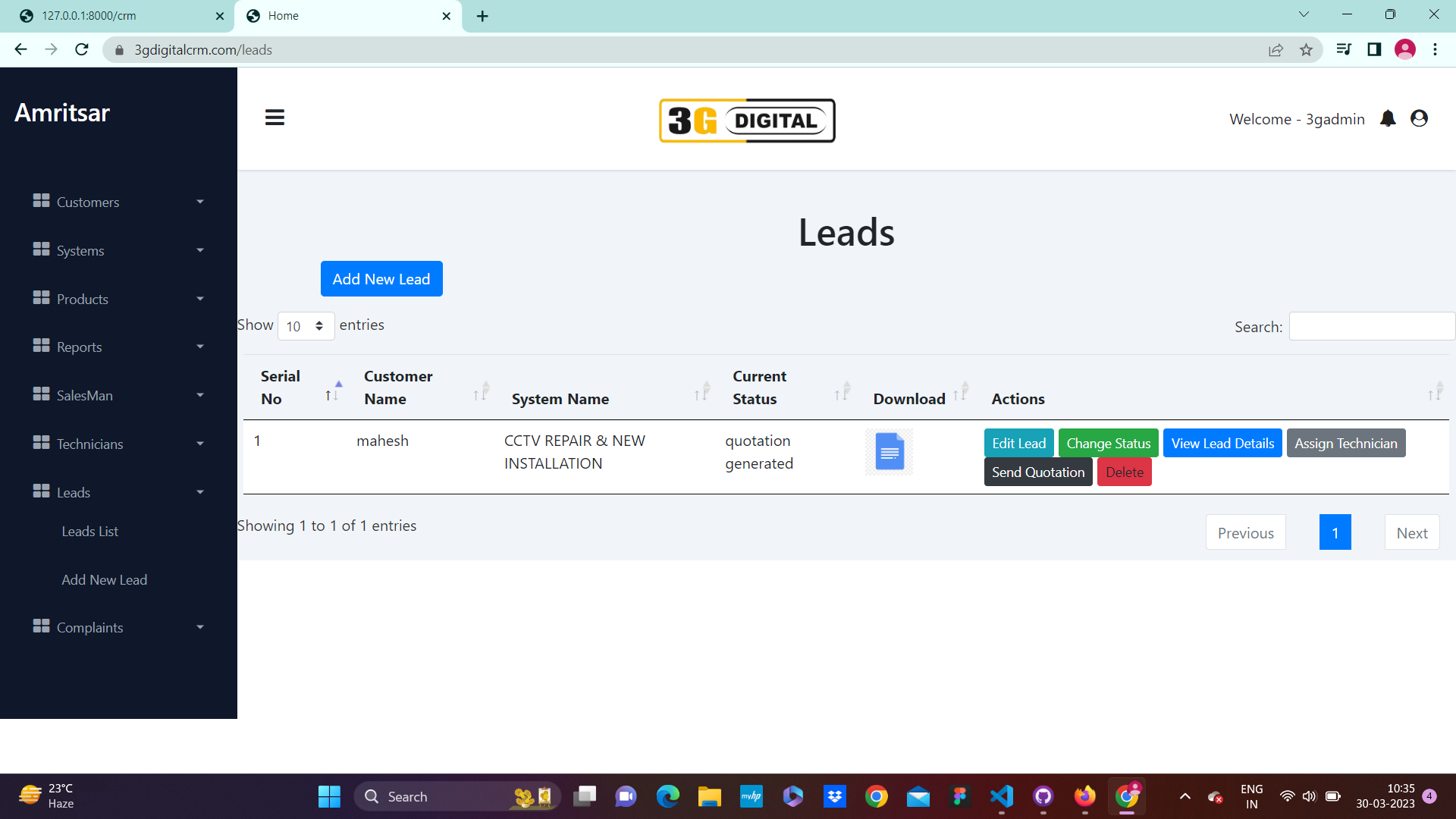Open the new tab plus button

pos(482,16)
